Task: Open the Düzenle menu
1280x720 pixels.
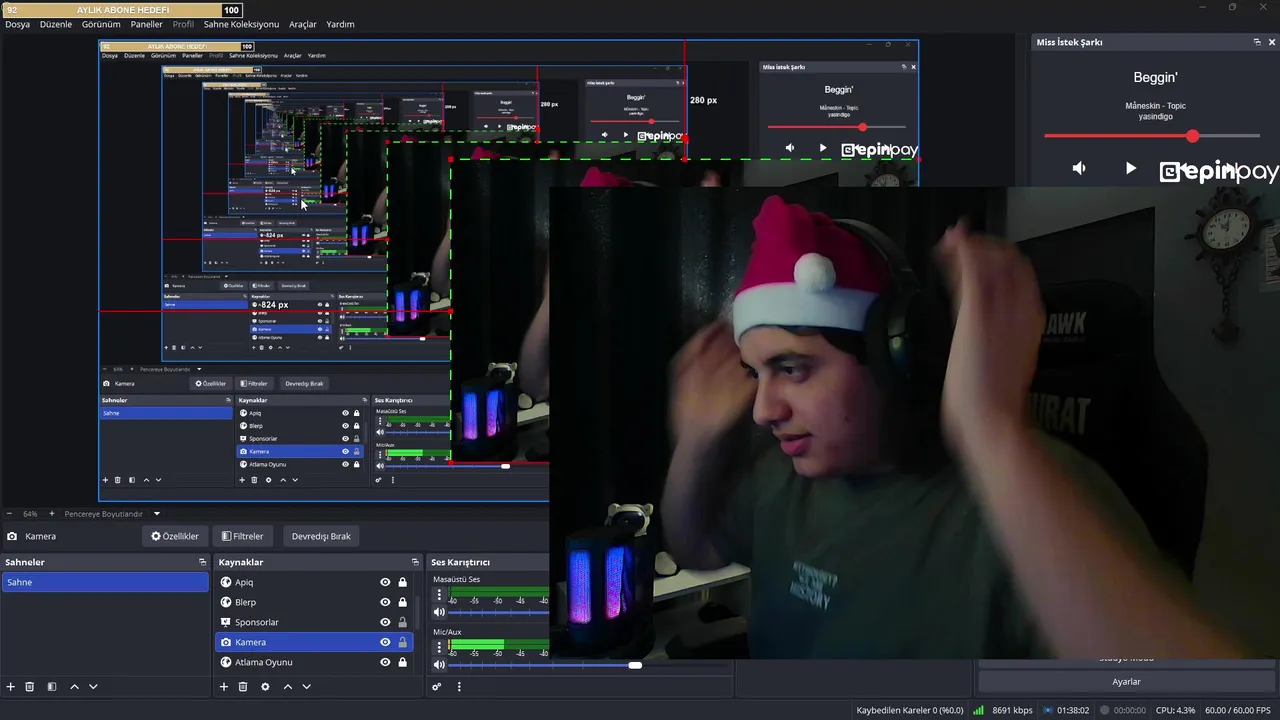Action: coord(56,24)
